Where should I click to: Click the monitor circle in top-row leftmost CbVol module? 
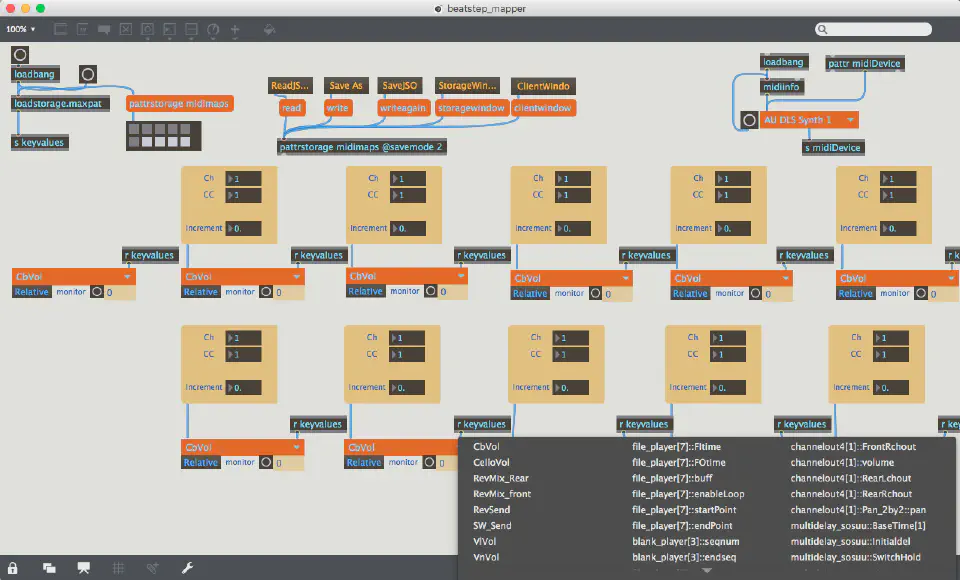tap(97, 292)
